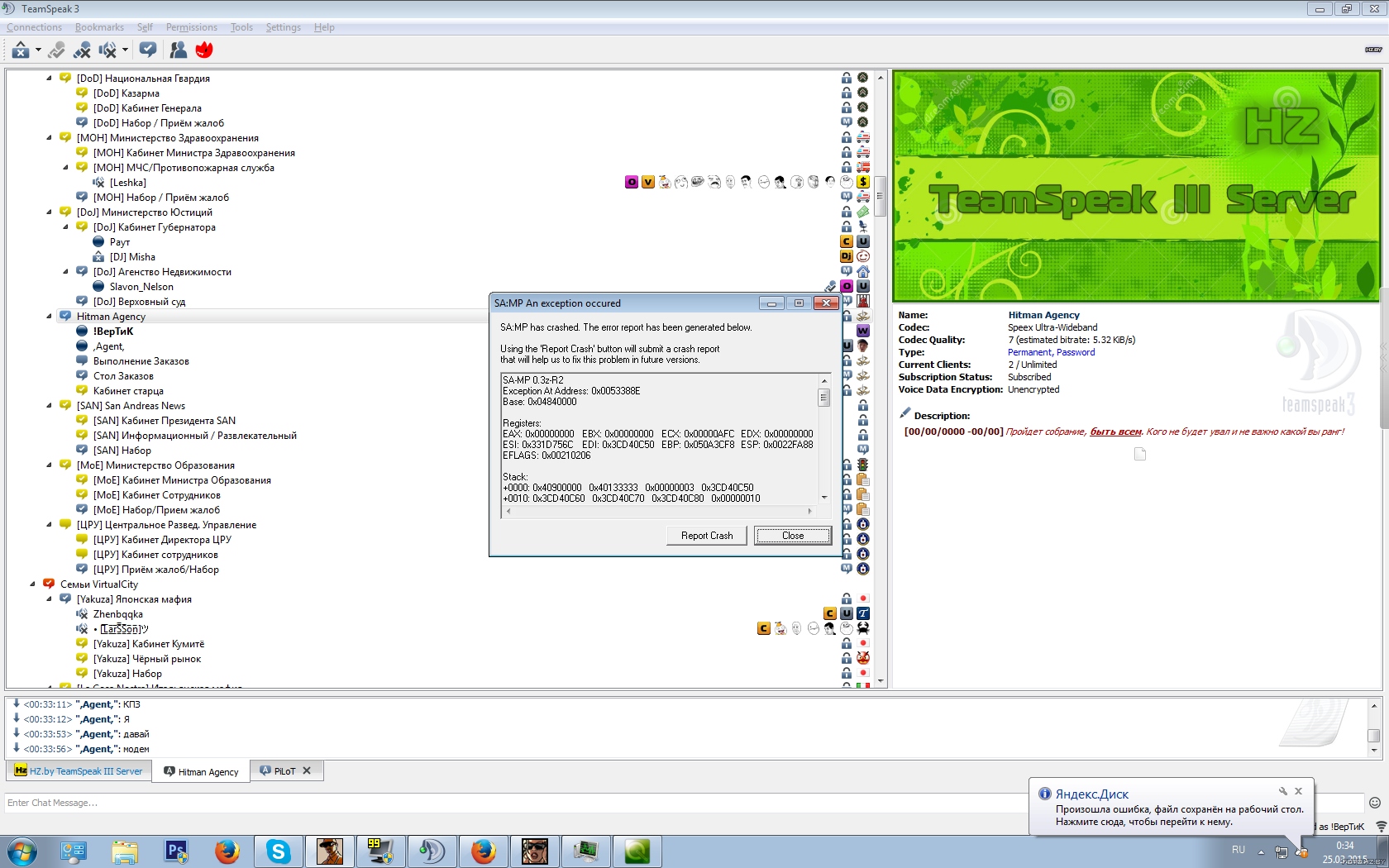The height and width of the screenshot is (868, 1389).
Task: Open Skype from the taskbar
Action: click(278, 851)
